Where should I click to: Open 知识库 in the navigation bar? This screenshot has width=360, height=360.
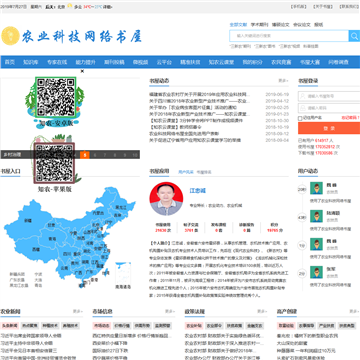click(x=31, y=62)
